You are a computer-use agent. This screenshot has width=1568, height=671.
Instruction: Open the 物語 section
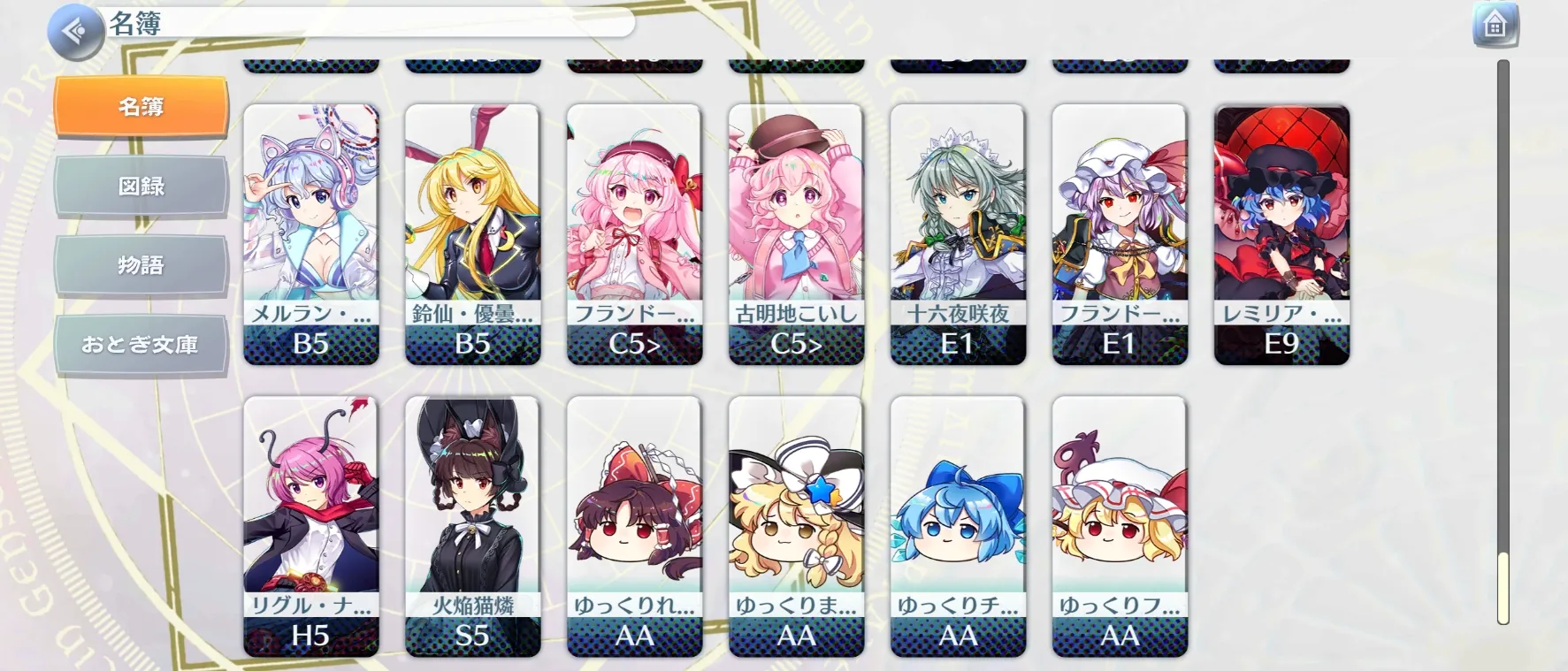click(142, 265)
